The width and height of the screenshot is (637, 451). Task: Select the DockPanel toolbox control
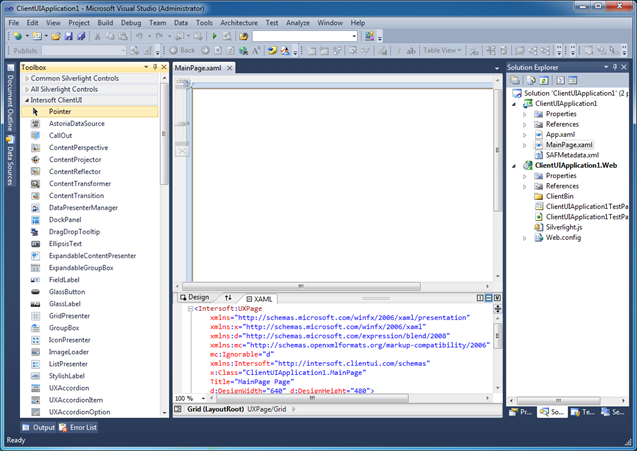tap(89, 219)
